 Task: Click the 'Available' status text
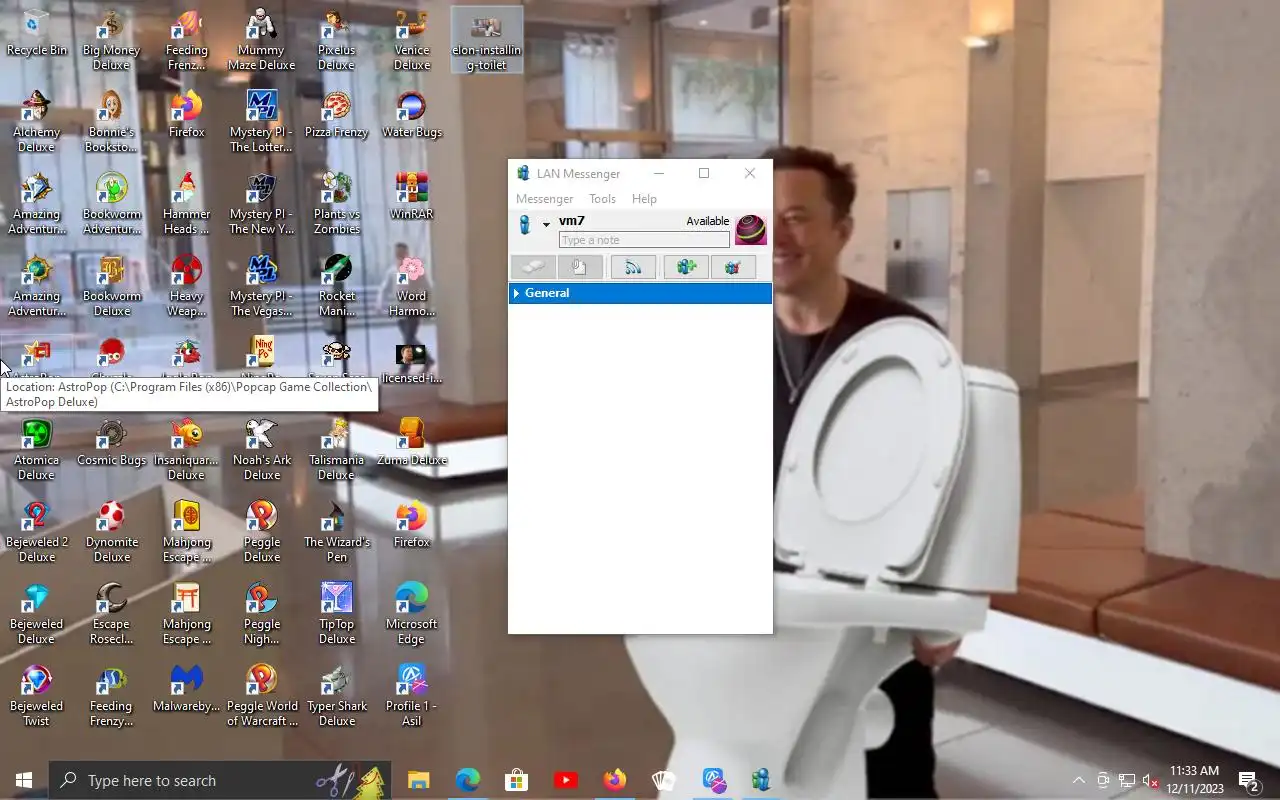[x=707, y=221]
